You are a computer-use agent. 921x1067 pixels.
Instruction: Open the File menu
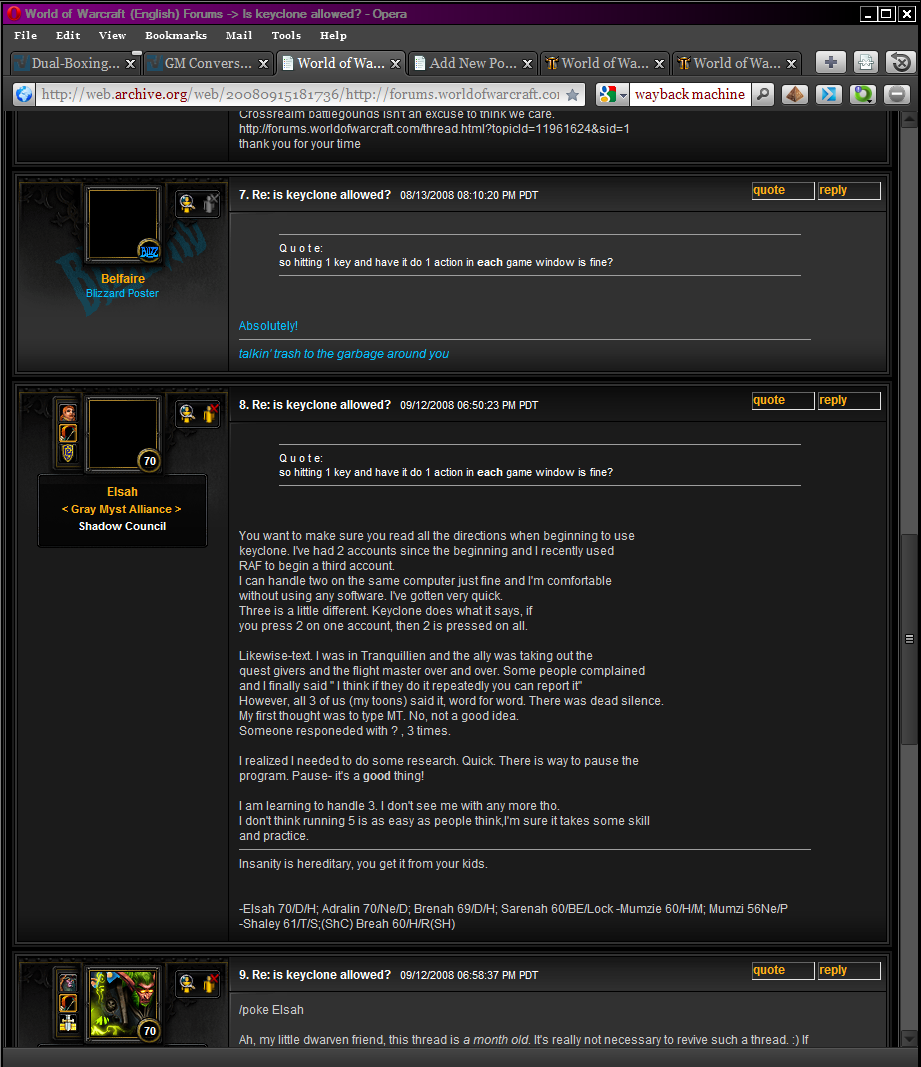(x=26, y=35)
